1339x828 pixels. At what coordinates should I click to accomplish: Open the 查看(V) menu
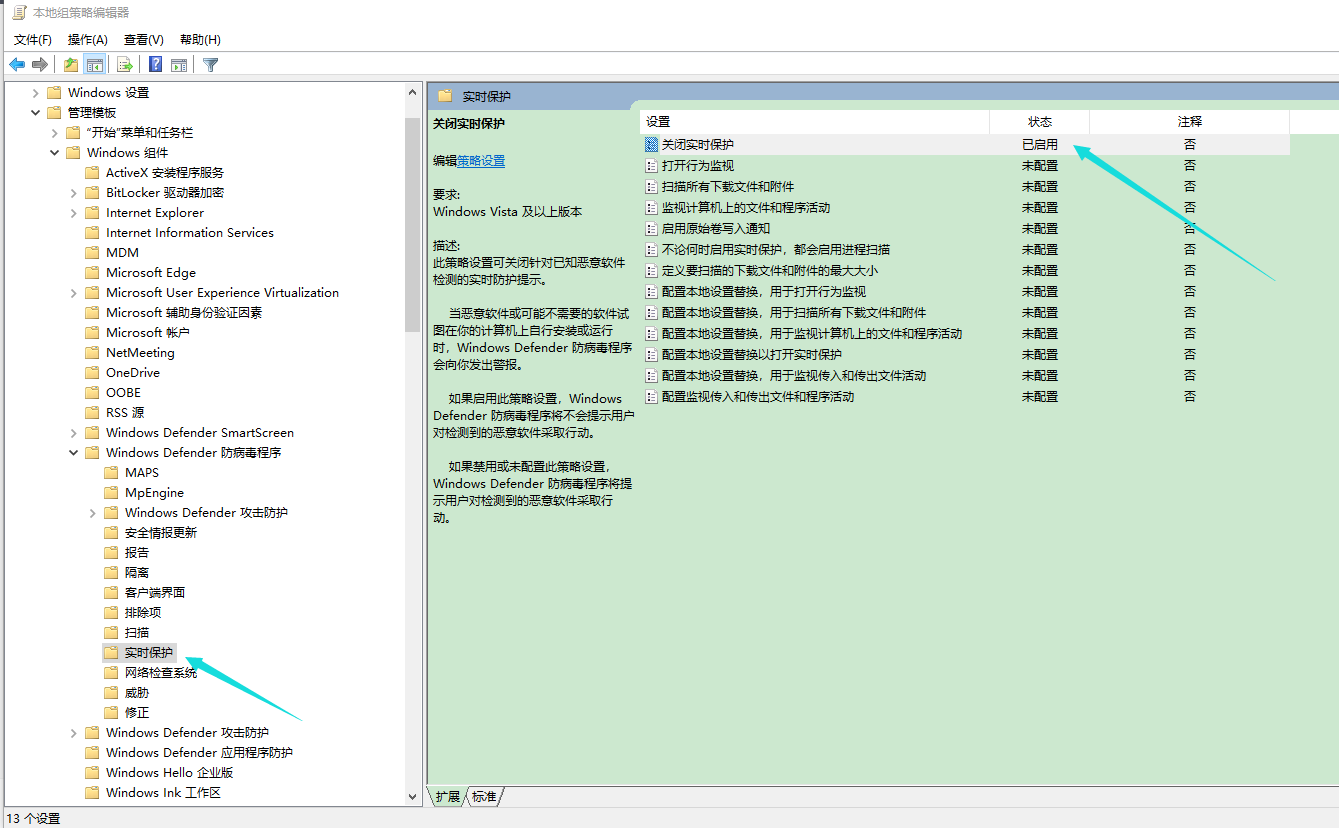point(143,40)
